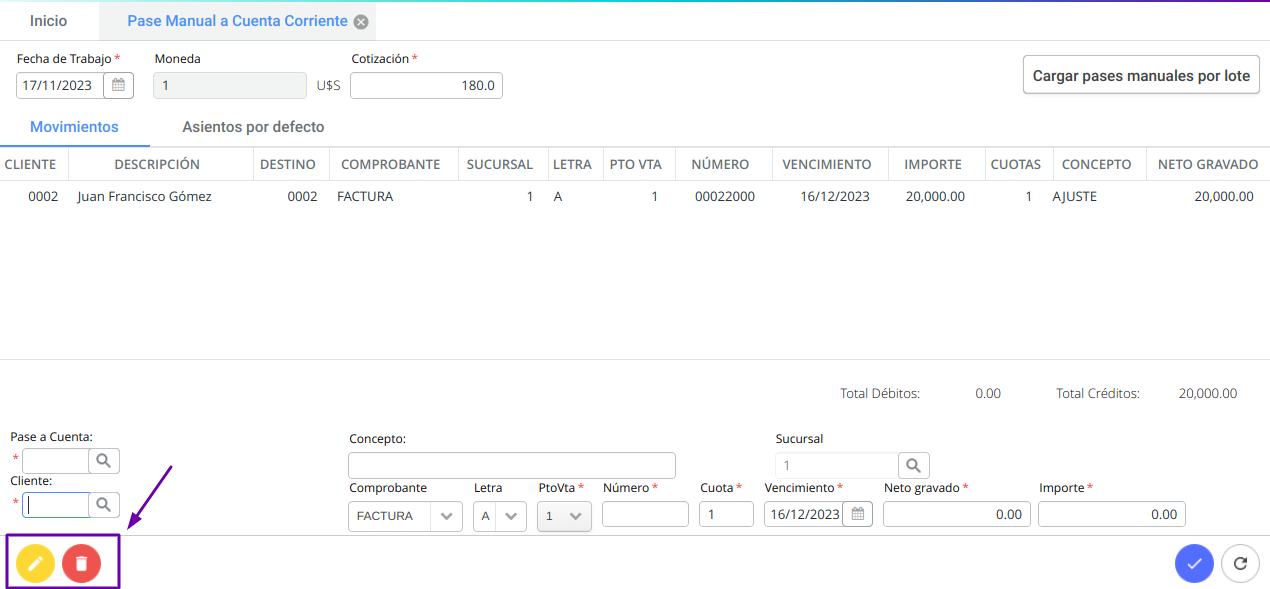This screenshot has width=1270, height=589.
Task: Click the number 00022000 cell
Action: coord(725,197)
